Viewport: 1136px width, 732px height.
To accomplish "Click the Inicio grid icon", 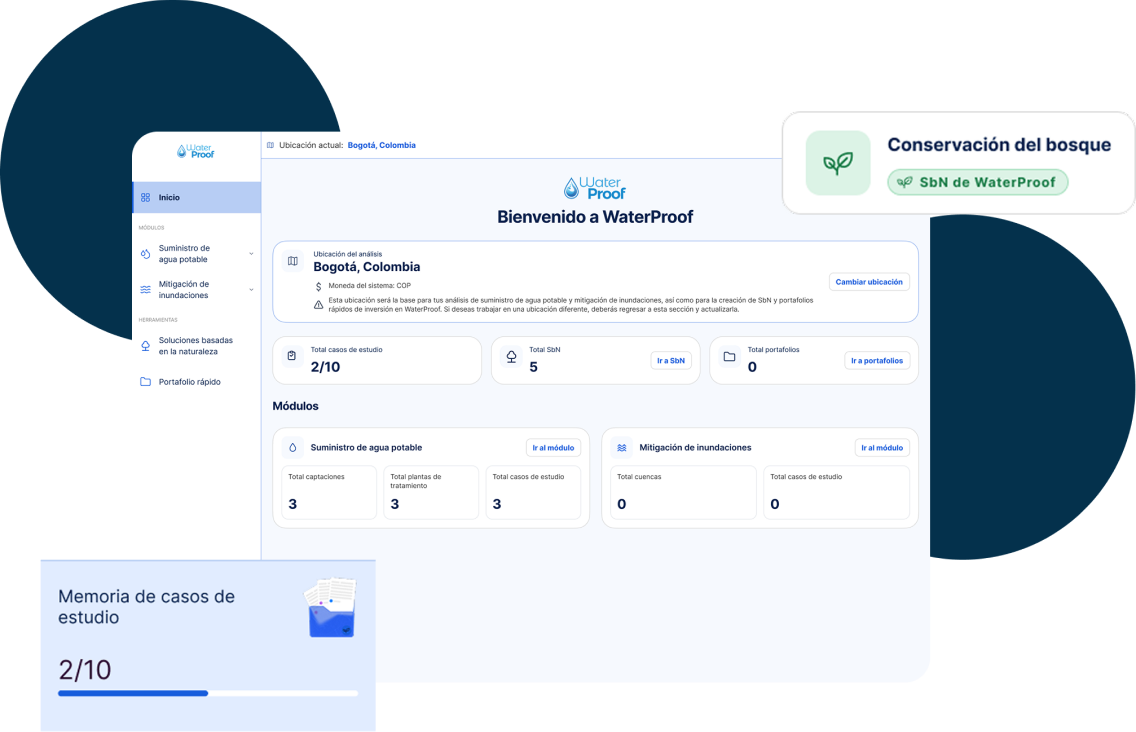I will [x=146, y=197].
